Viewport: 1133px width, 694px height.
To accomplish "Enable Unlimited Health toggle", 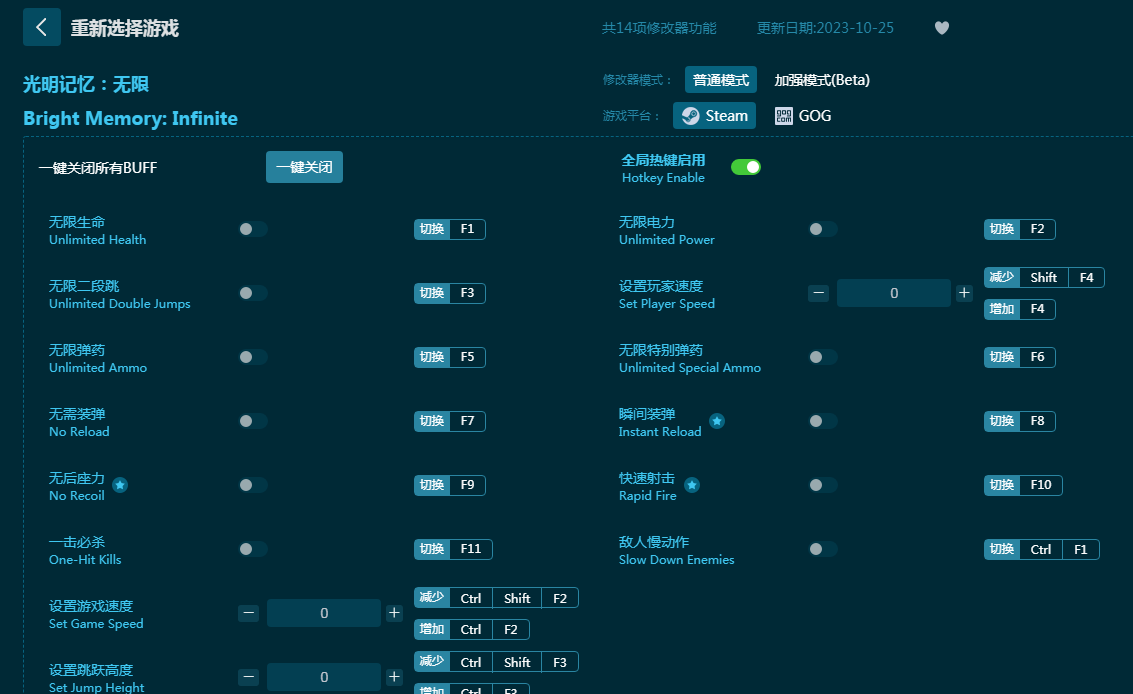I will [253, 229].
